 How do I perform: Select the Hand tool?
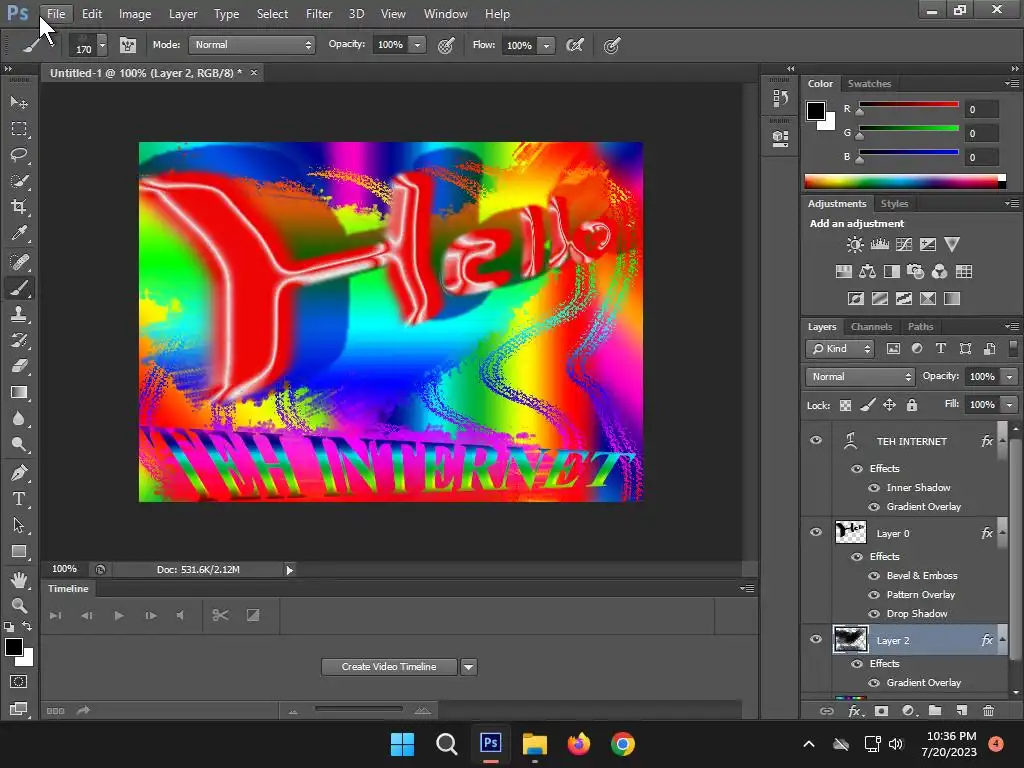pos(19,579)
